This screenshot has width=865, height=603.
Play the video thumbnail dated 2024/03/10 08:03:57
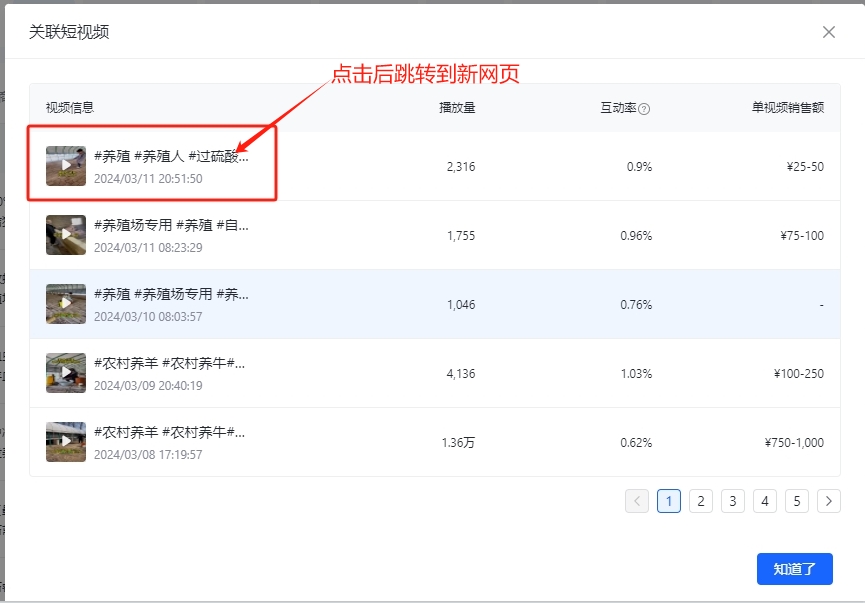(66, 304)
